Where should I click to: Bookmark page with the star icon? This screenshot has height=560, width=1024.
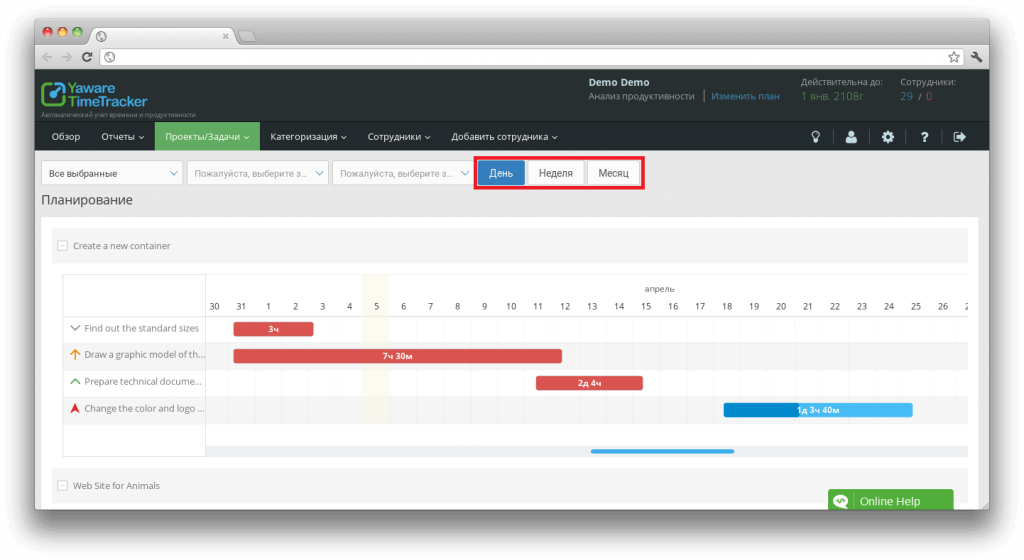(x=954, y=57)
